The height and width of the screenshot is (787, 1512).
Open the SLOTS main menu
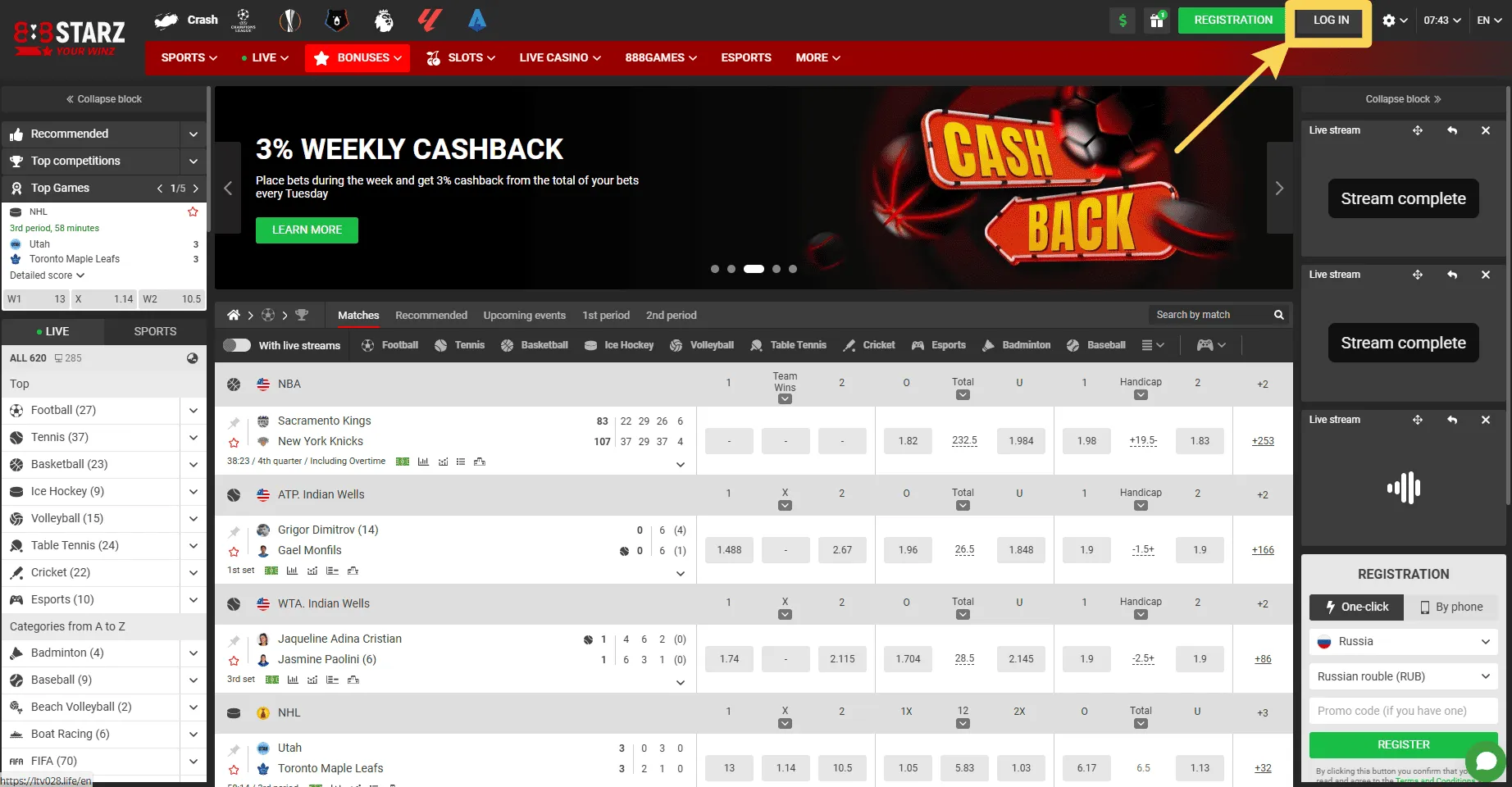pos(461,57)
